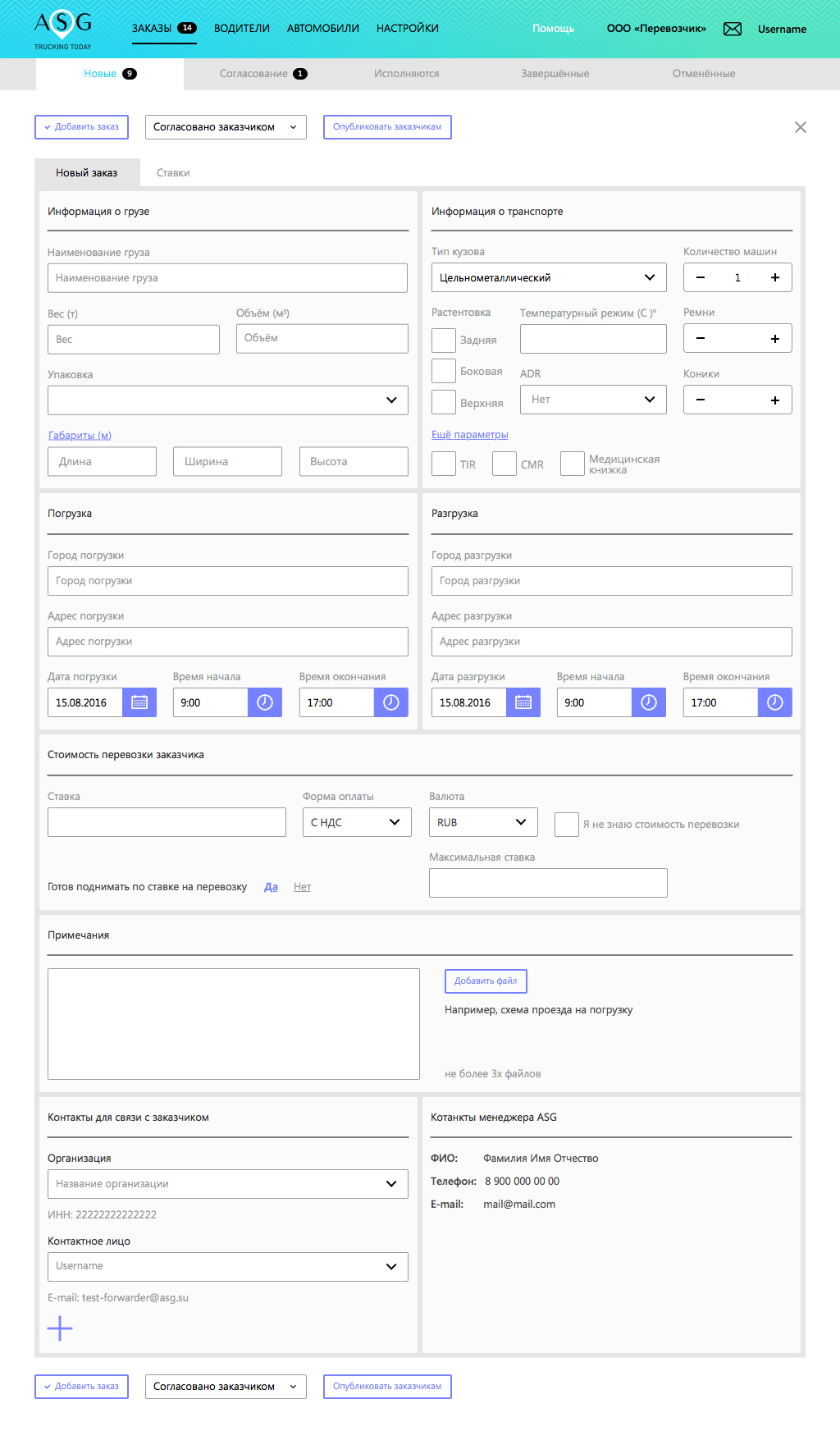
Task: Open Помощь help link
Action: point(553,29)
